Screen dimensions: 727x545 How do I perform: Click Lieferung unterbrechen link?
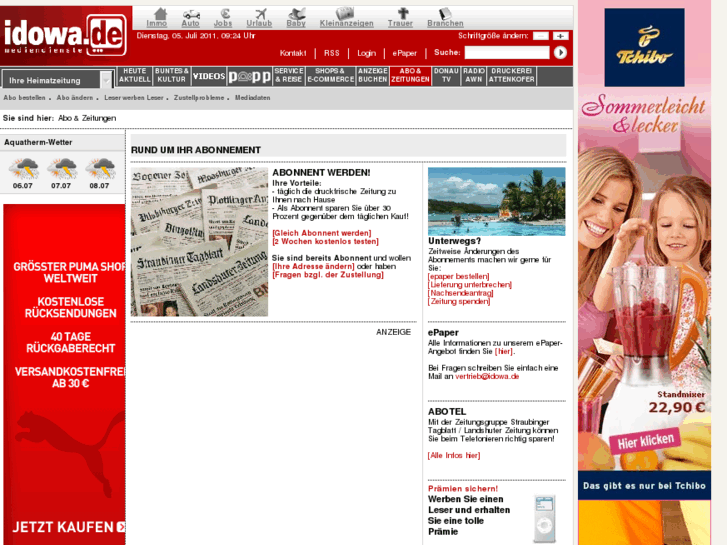click(470, 285)
